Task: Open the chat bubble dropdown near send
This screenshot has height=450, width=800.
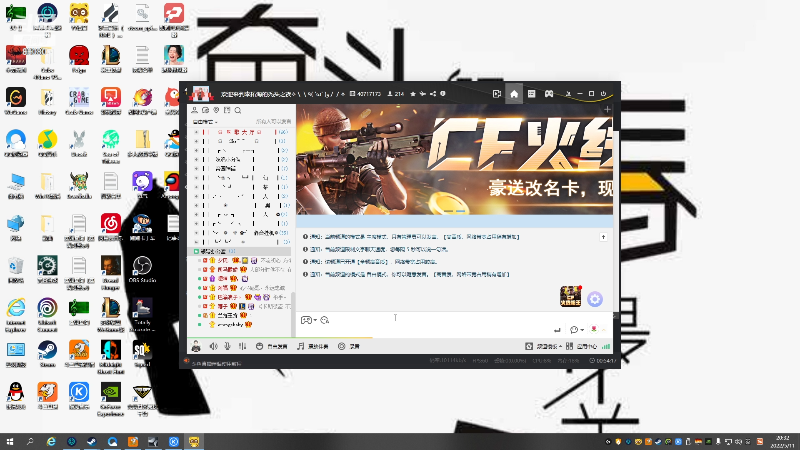Action: (577, 330)
